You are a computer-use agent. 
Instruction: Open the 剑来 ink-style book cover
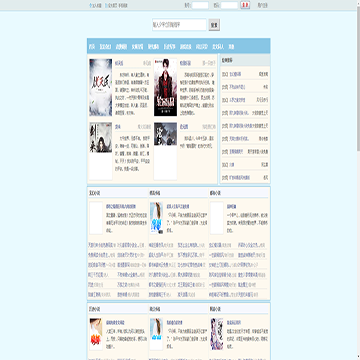(x=101, y=138)
